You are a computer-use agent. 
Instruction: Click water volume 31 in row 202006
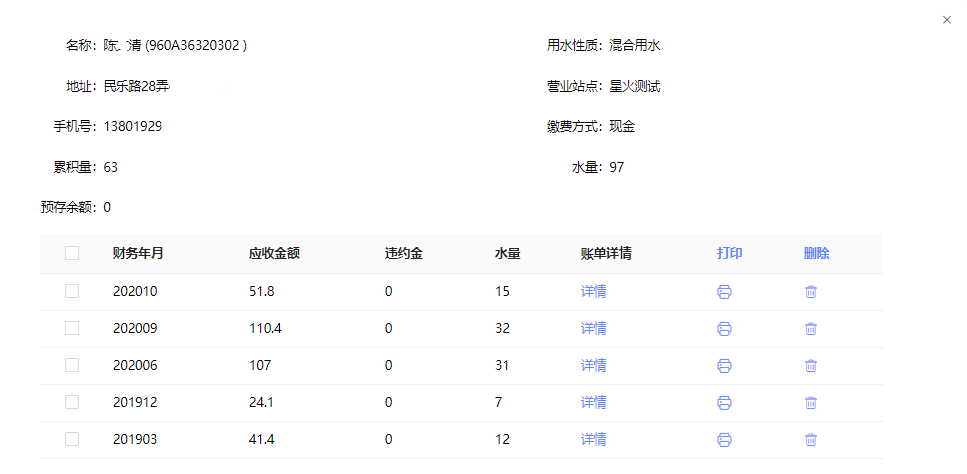pyautogui.click(x=502, y=366)
